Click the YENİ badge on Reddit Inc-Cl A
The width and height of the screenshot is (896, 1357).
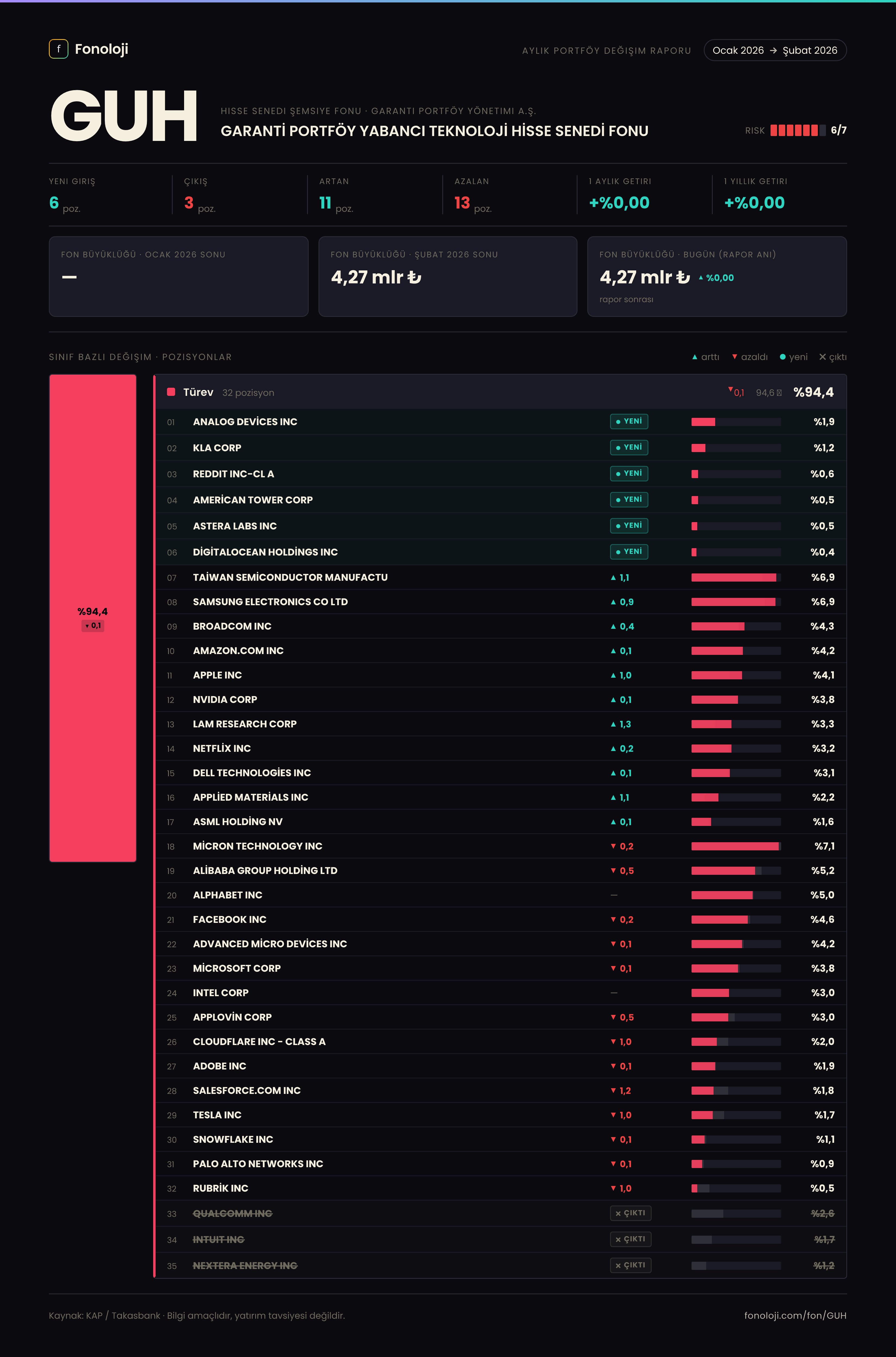coord(629,474)
